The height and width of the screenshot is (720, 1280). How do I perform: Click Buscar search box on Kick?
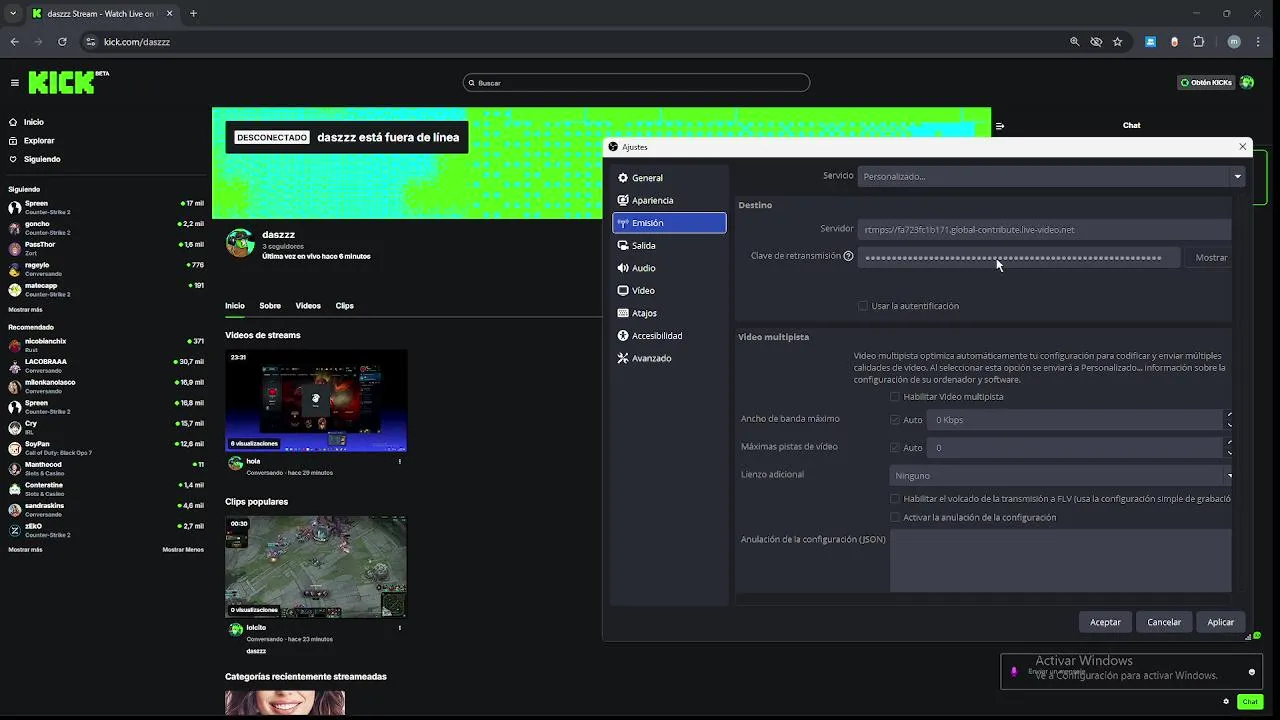tap(636, 83)
